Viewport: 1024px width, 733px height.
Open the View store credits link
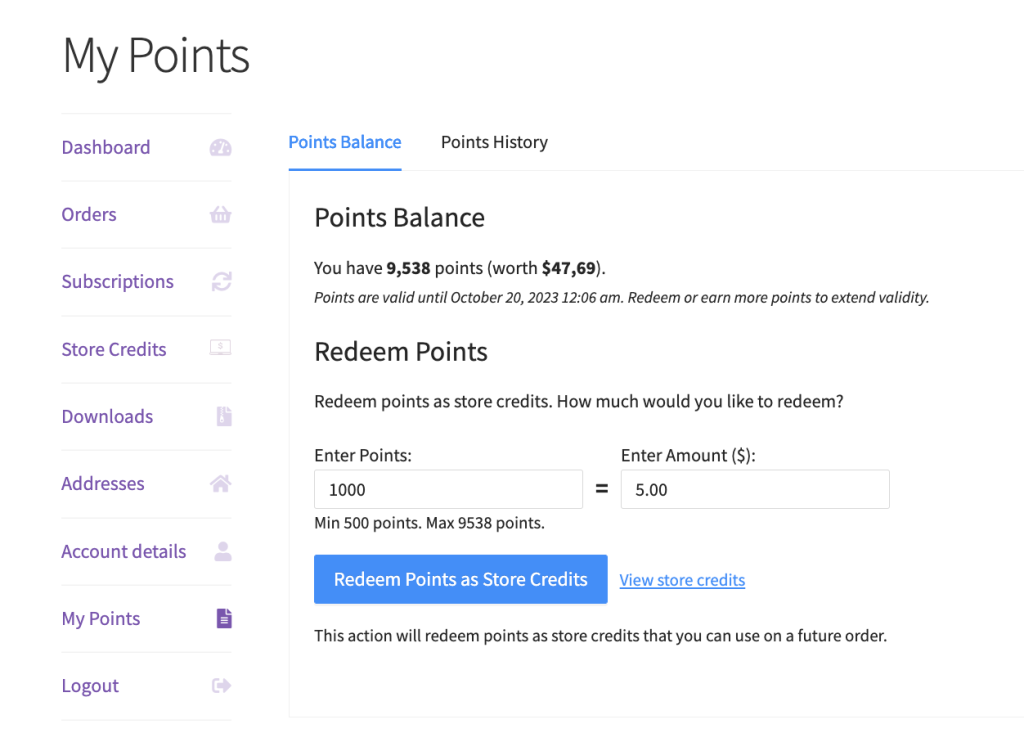pos(682,580)
